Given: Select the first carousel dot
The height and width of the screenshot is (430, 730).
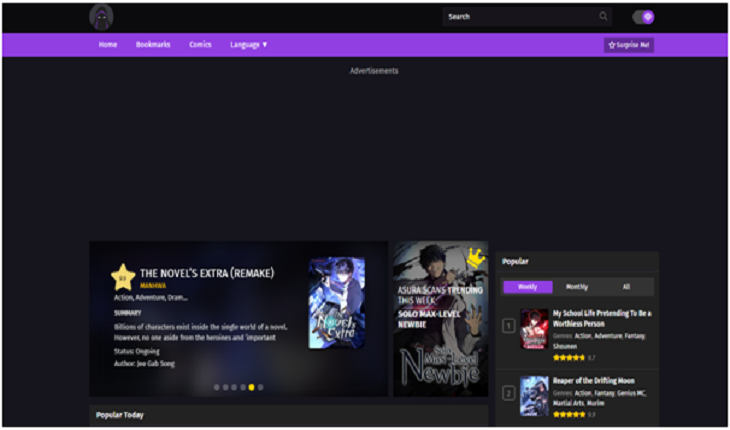Looking at the screenshot, I should coord(216,387).
